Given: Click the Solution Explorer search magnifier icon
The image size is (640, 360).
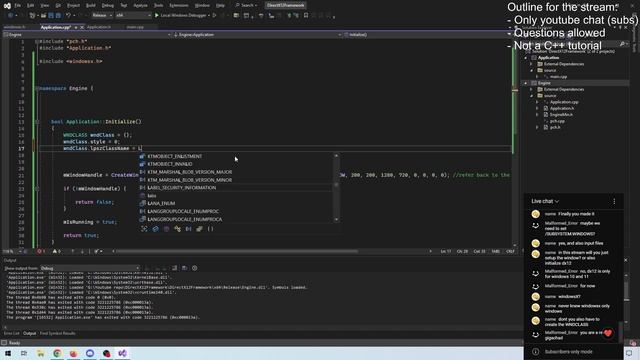Looking at the screenshot, I should click(622, 44).
